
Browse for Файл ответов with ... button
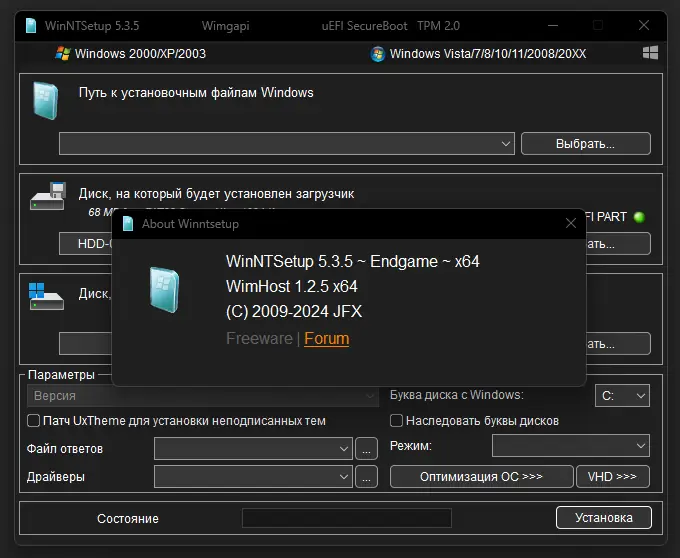(x=366, y=448)
